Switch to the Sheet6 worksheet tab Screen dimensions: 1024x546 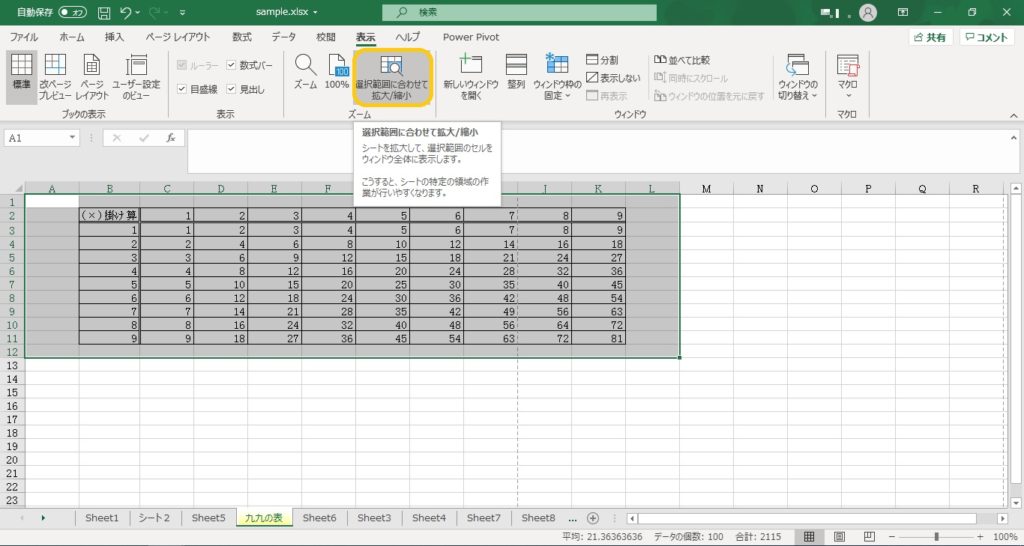tap(319, 518)
